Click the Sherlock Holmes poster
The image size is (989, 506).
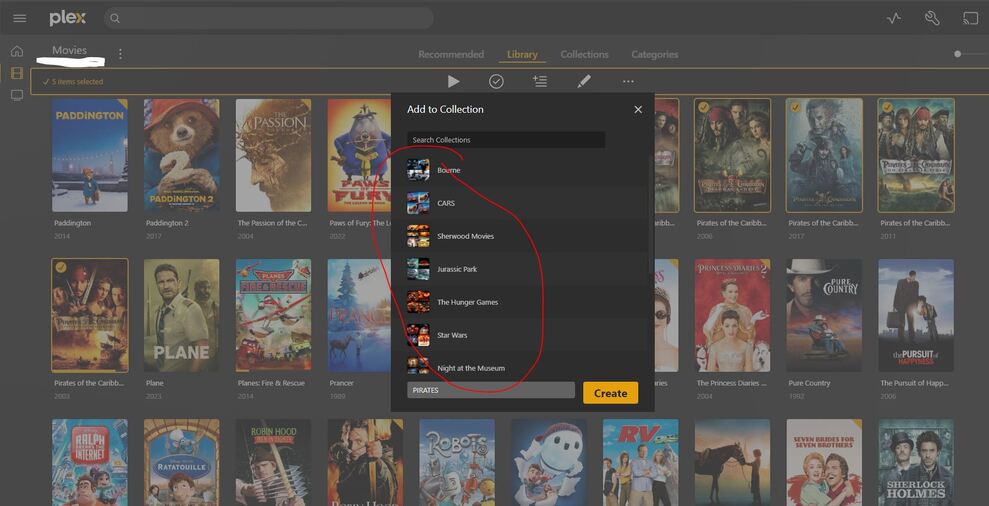(x=916, y=462)
